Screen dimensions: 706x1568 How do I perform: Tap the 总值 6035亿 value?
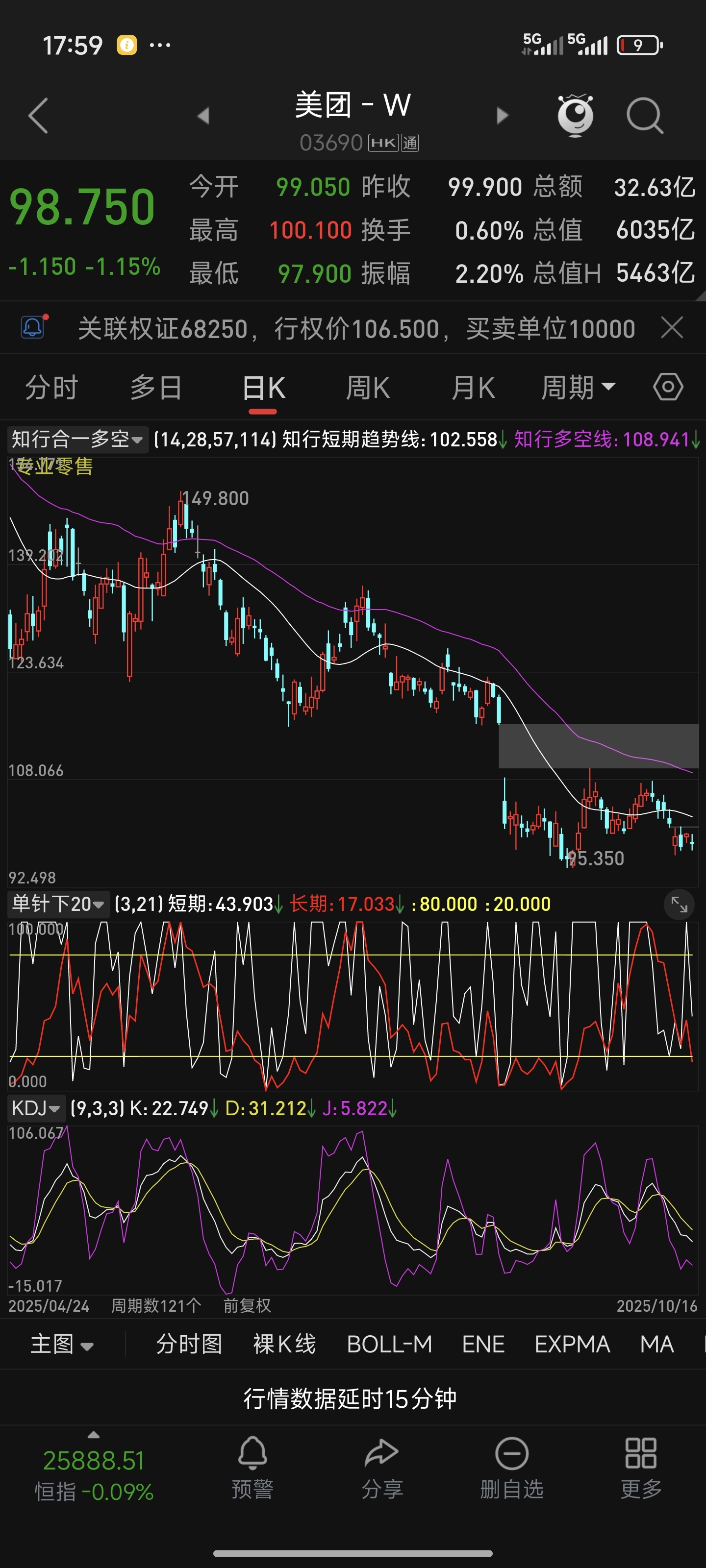pyautogui.click(x=656, y=230)
